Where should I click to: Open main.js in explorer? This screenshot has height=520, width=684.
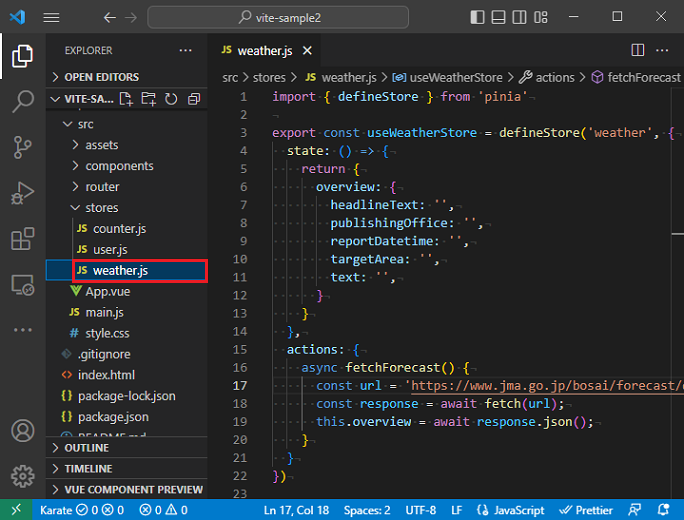(x=127, y=312)
